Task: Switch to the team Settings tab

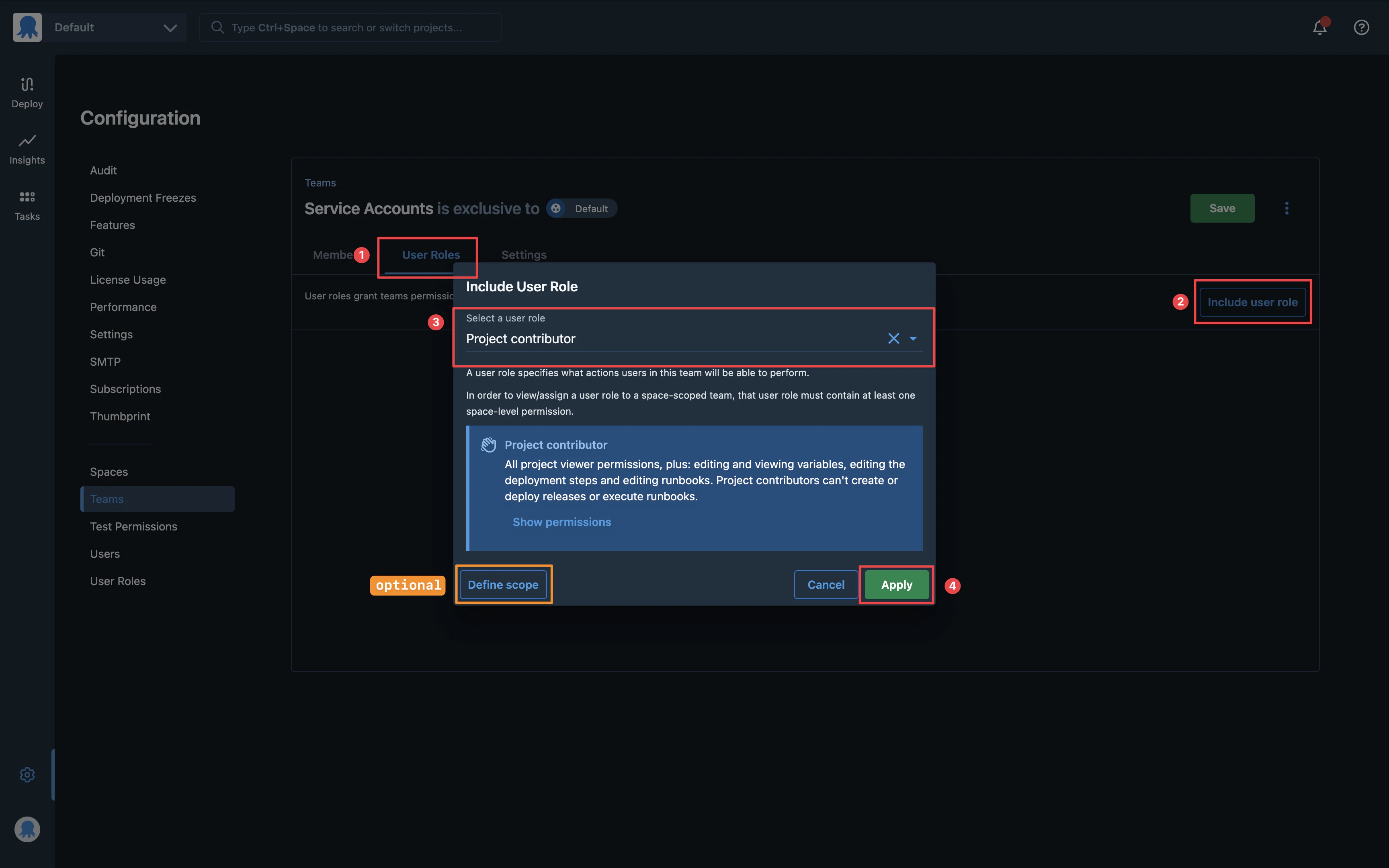Action: pos(523,255)
